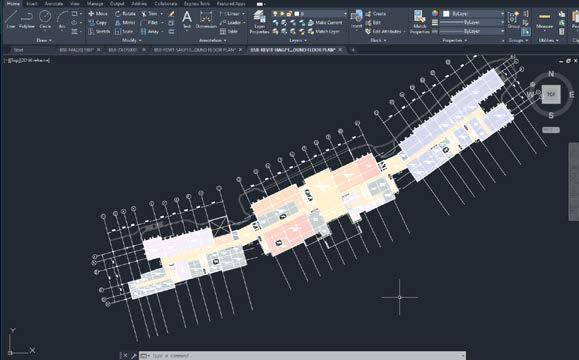Select the Dimension annotation tool
This screenshot has height=360, width=579.
coord(206,20)
